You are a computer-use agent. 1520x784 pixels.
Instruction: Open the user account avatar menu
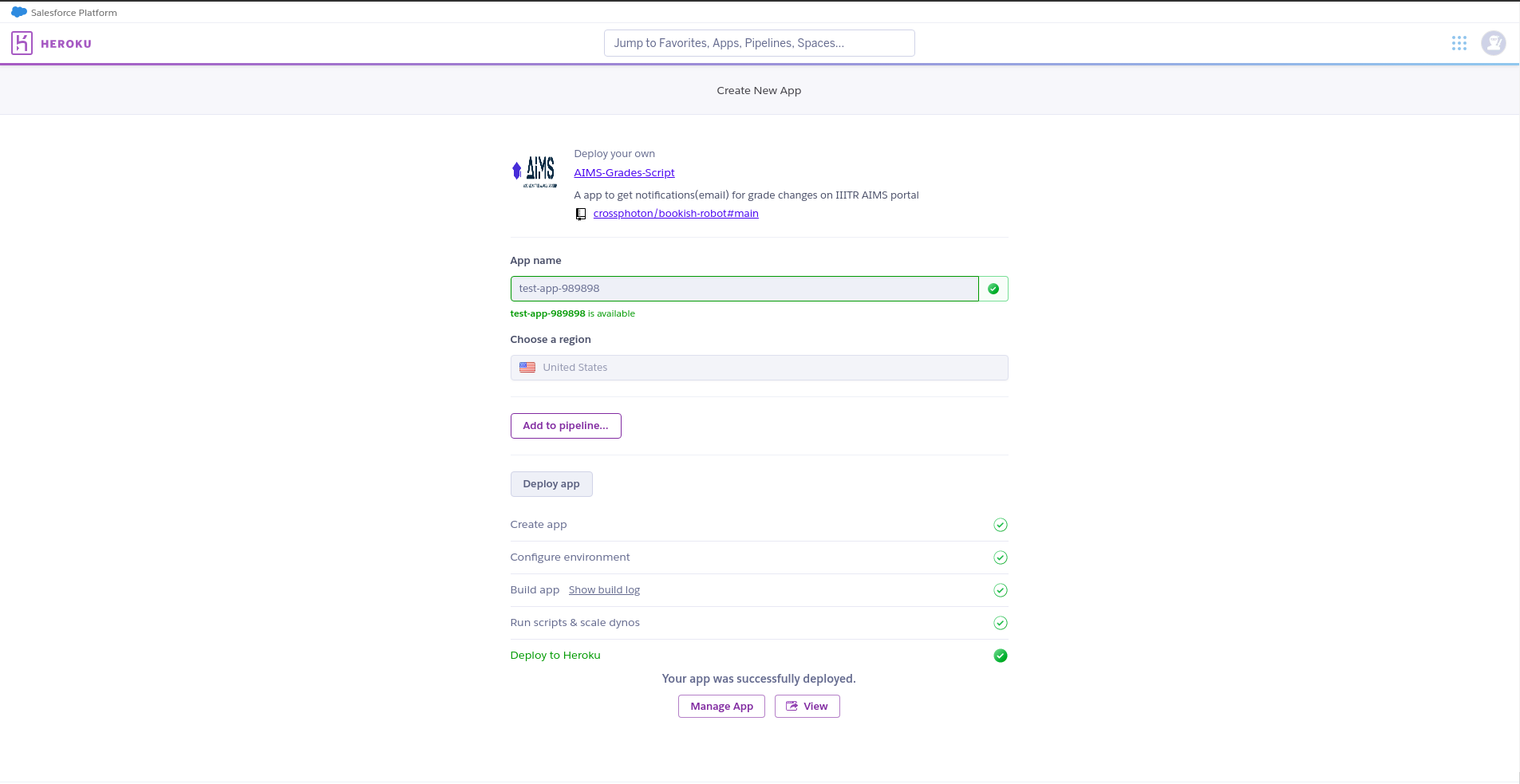(1493, 43)
